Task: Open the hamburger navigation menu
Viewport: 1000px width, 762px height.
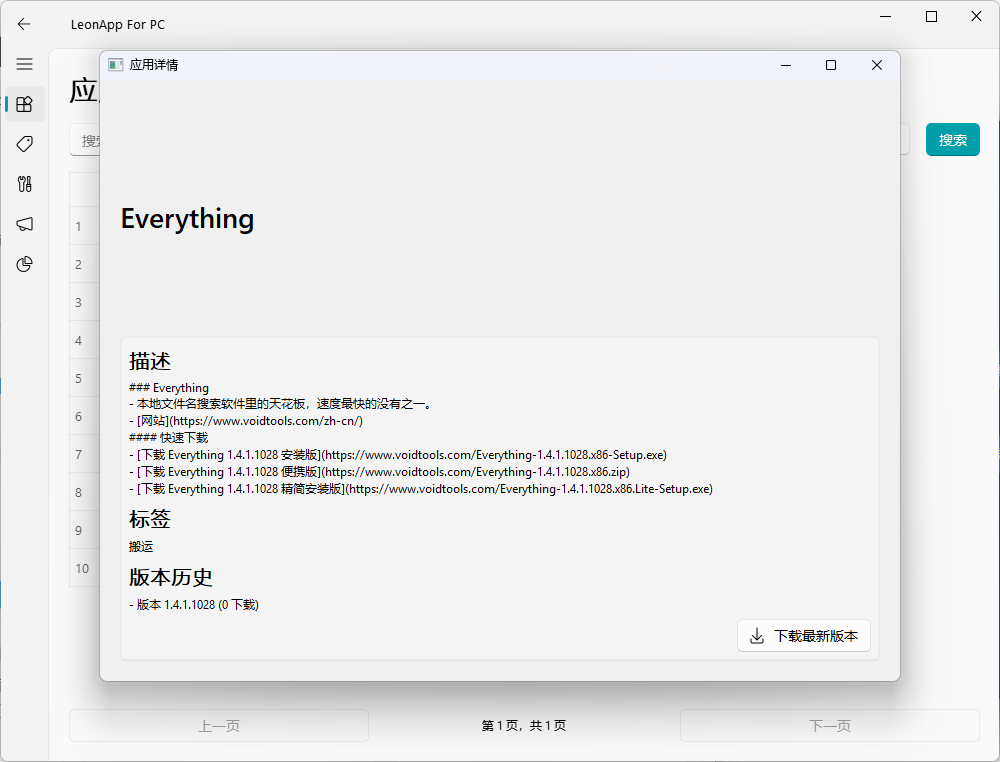Action: 24,64
